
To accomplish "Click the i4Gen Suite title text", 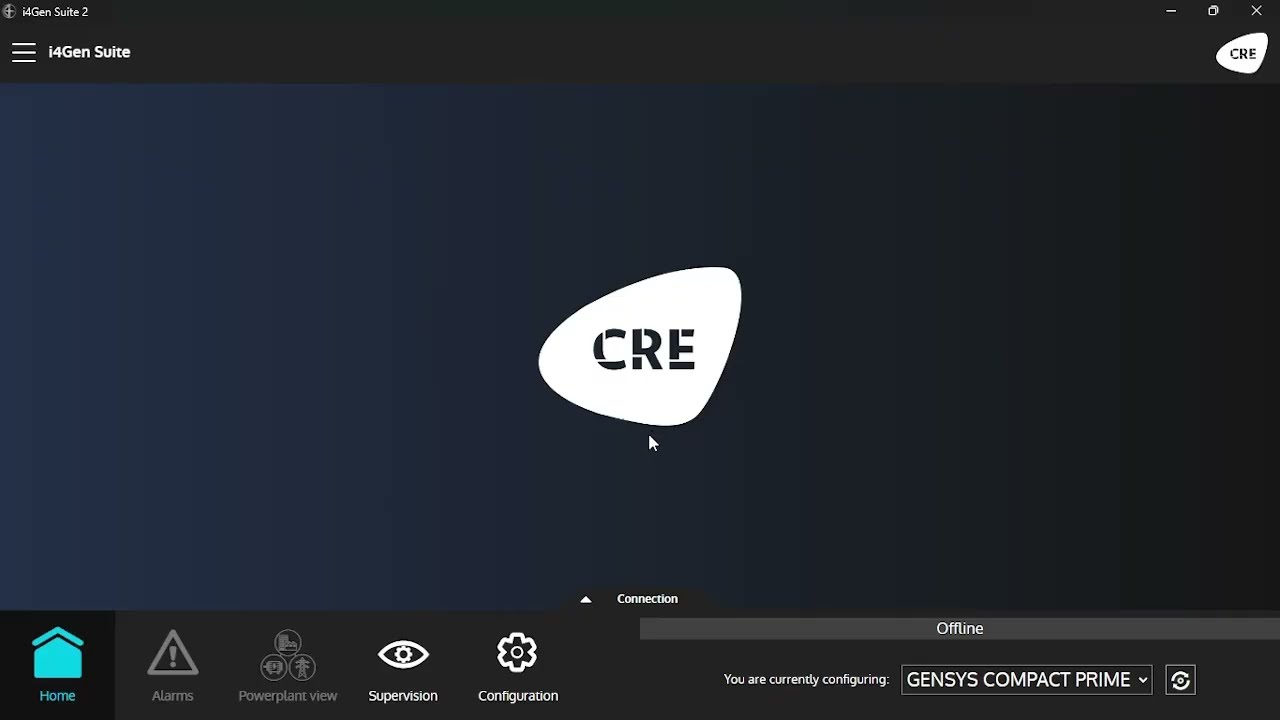I will tap(89, 52).
